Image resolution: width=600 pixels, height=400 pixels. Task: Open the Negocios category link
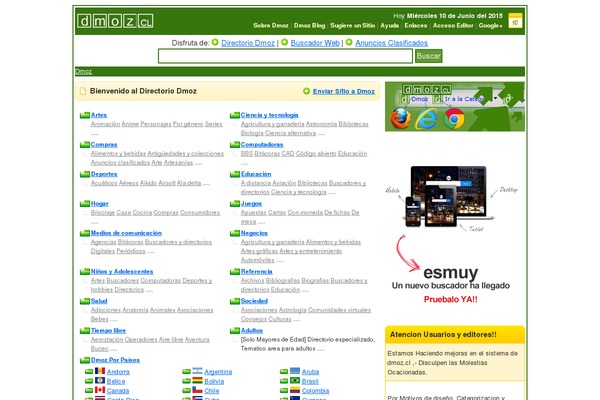click(x=254, y=233)
